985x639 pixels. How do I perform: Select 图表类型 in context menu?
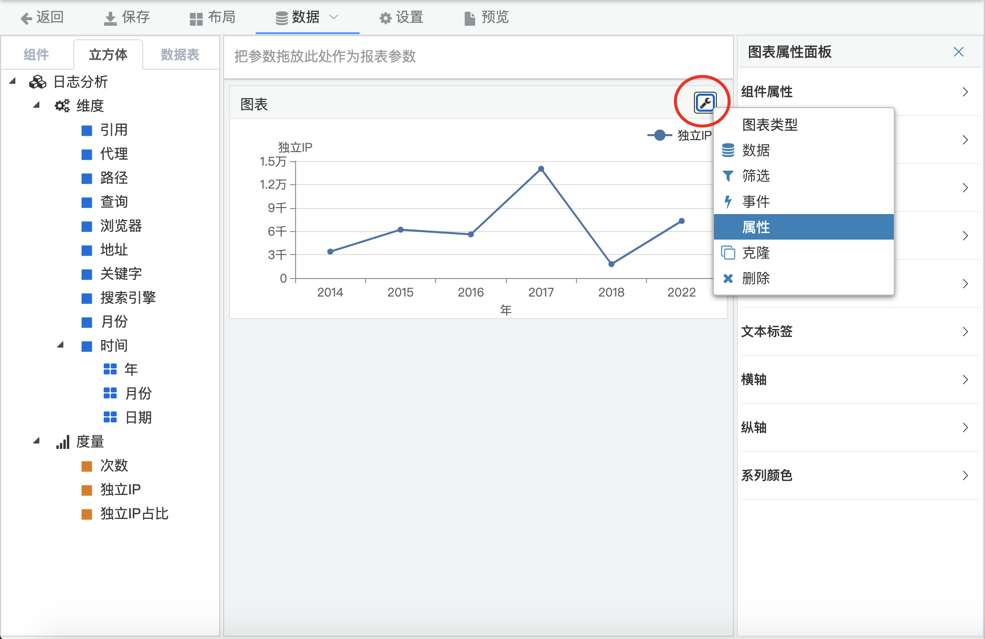(803, 124)
